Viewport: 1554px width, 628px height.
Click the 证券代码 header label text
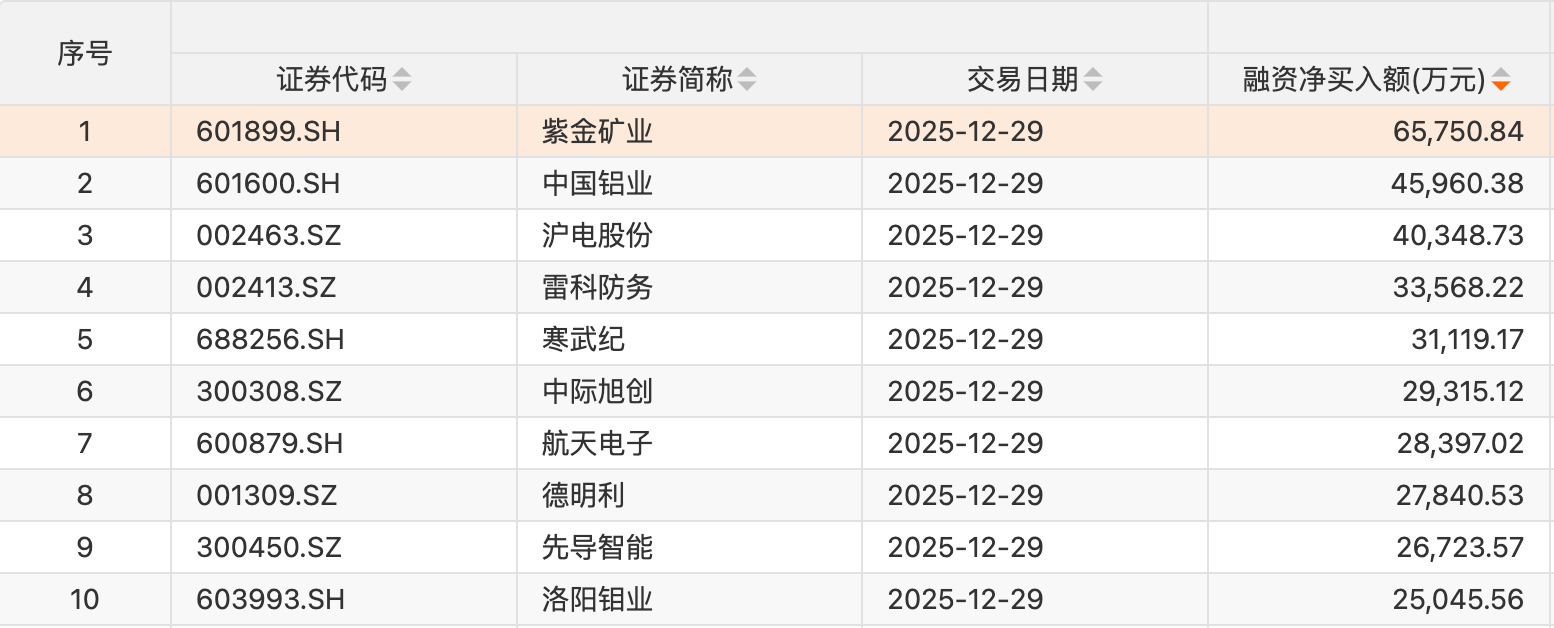(x=331, y=80)
